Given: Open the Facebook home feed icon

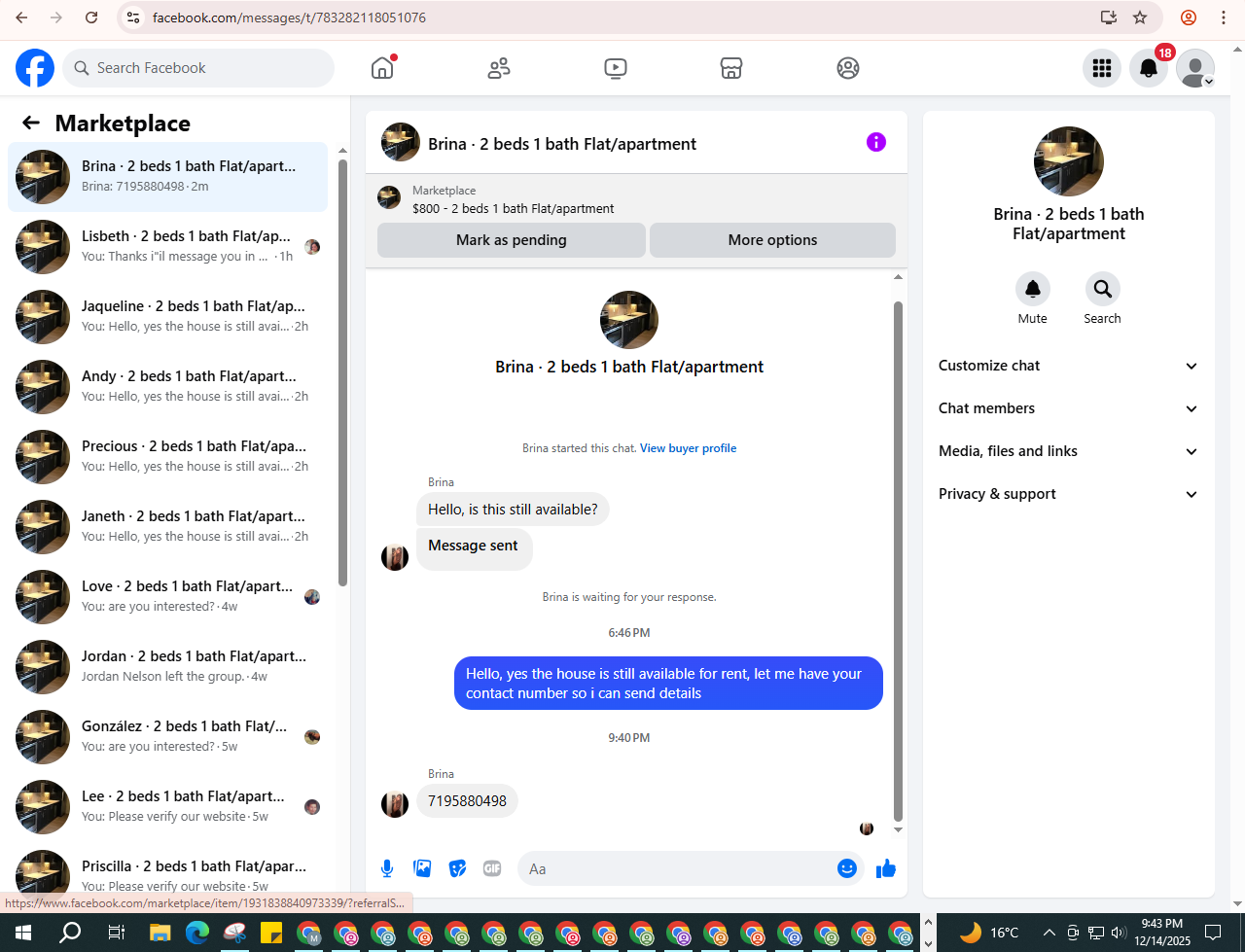Looking at the screenshot, I should [382, 68].
